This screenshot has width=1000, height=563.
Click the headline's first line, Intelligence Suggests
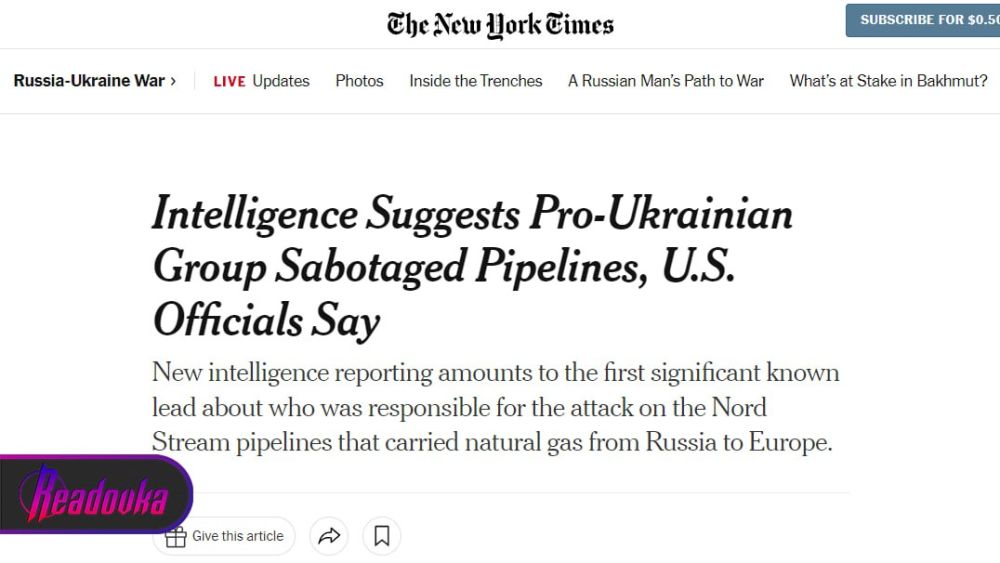coord(336,215)
